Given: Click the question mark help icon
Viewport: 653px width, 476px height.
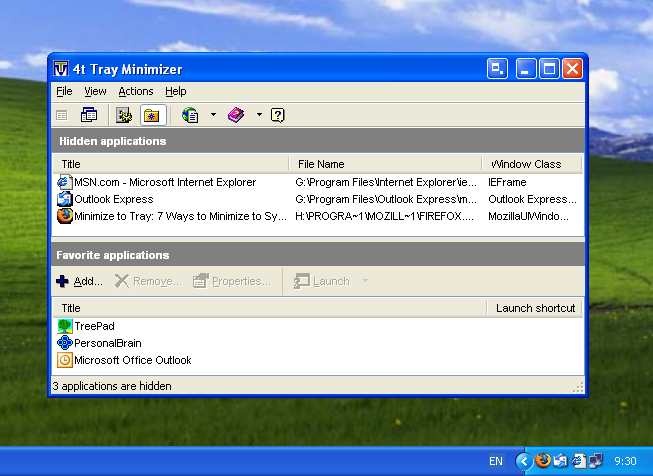Looking at the screenshot, I should [x=278, y=115].
